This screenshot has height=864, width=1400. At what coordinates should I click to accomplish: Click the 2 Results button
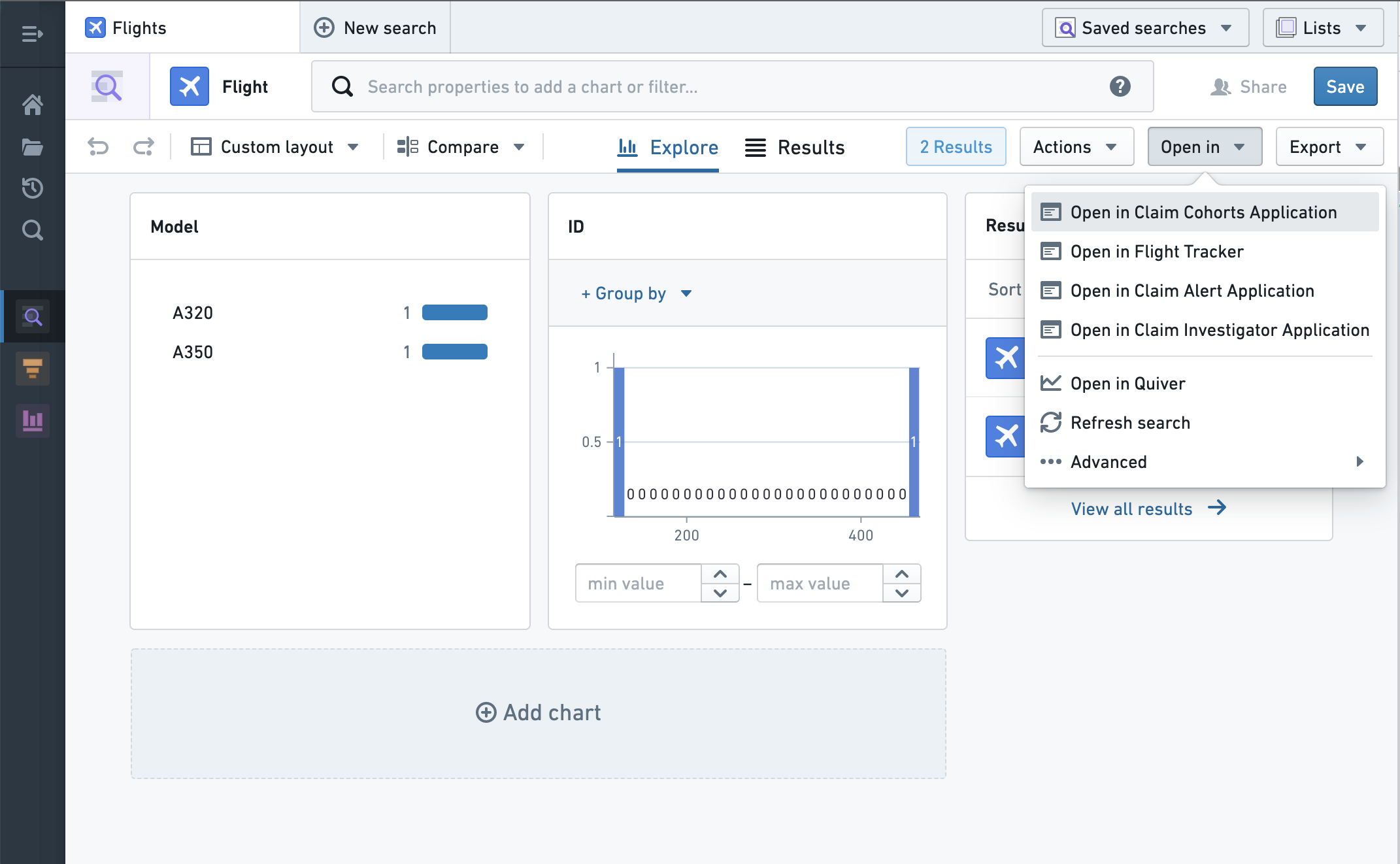point(956,147)
